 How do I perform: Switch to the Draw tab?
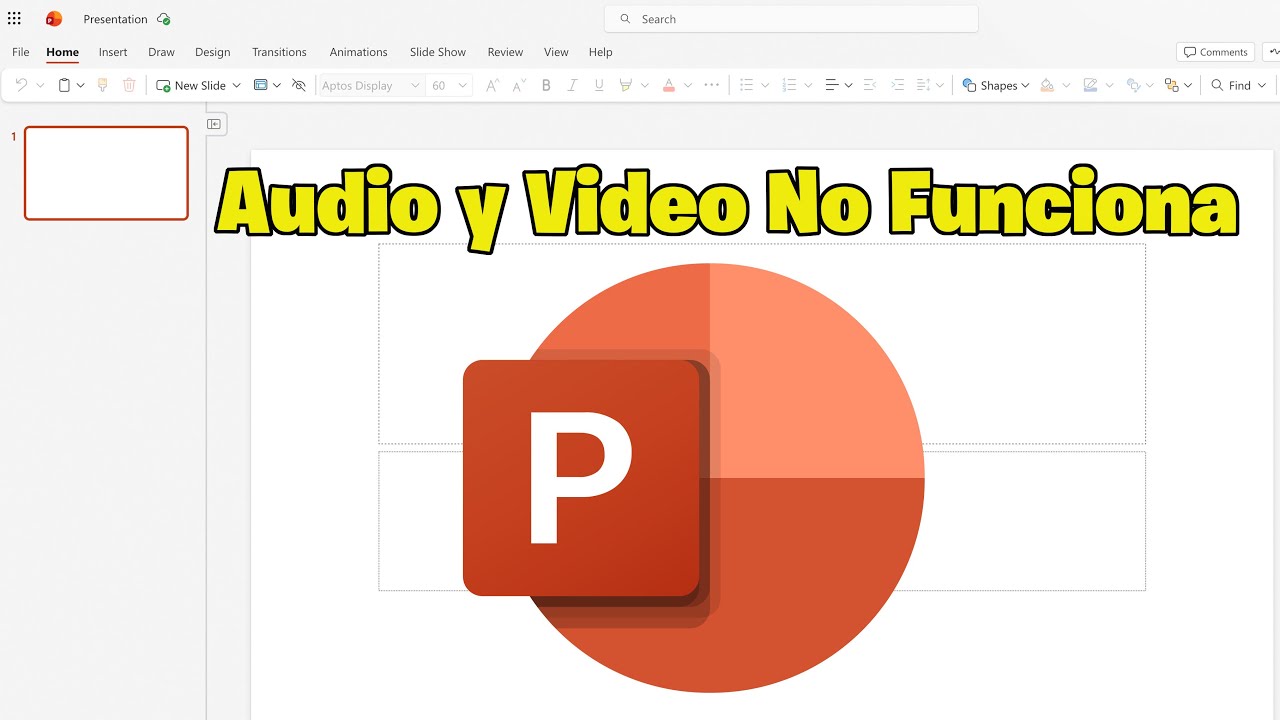[x=161, y=52]
